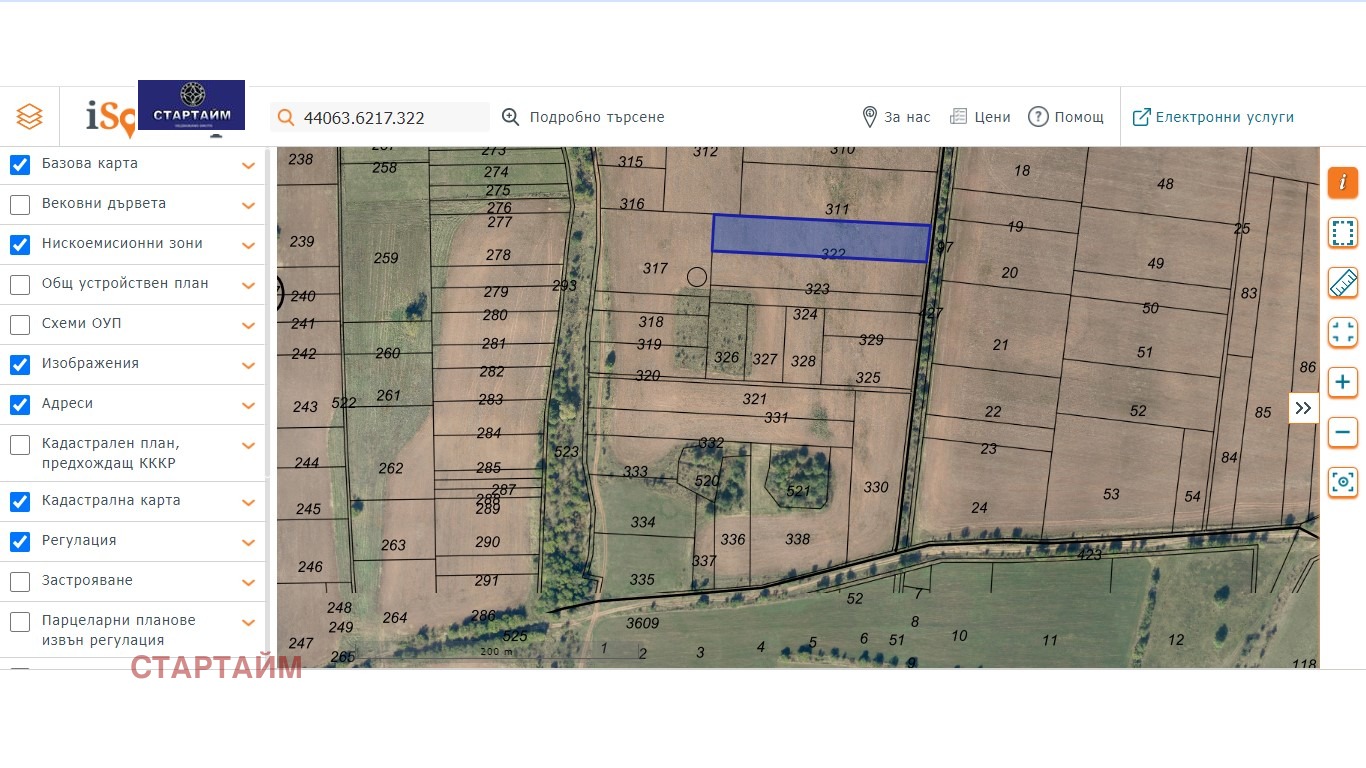Viewport: 1366px width, 768px height.
Task: Select the rectangle selection tool
Action: click(x=1342, y=233)
